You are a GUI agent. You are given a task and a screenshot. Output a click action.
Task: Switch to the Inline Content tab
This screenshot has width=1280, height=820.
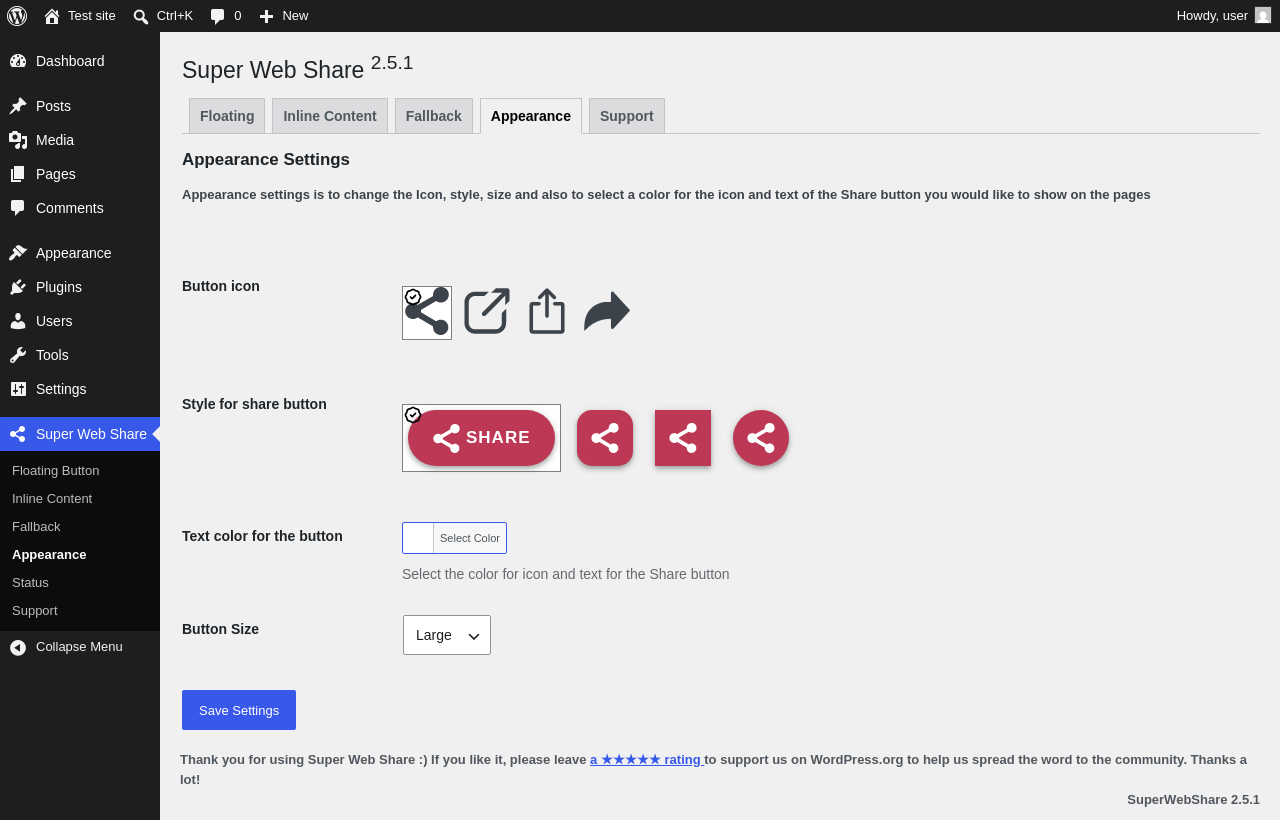(x=330, y=116)
